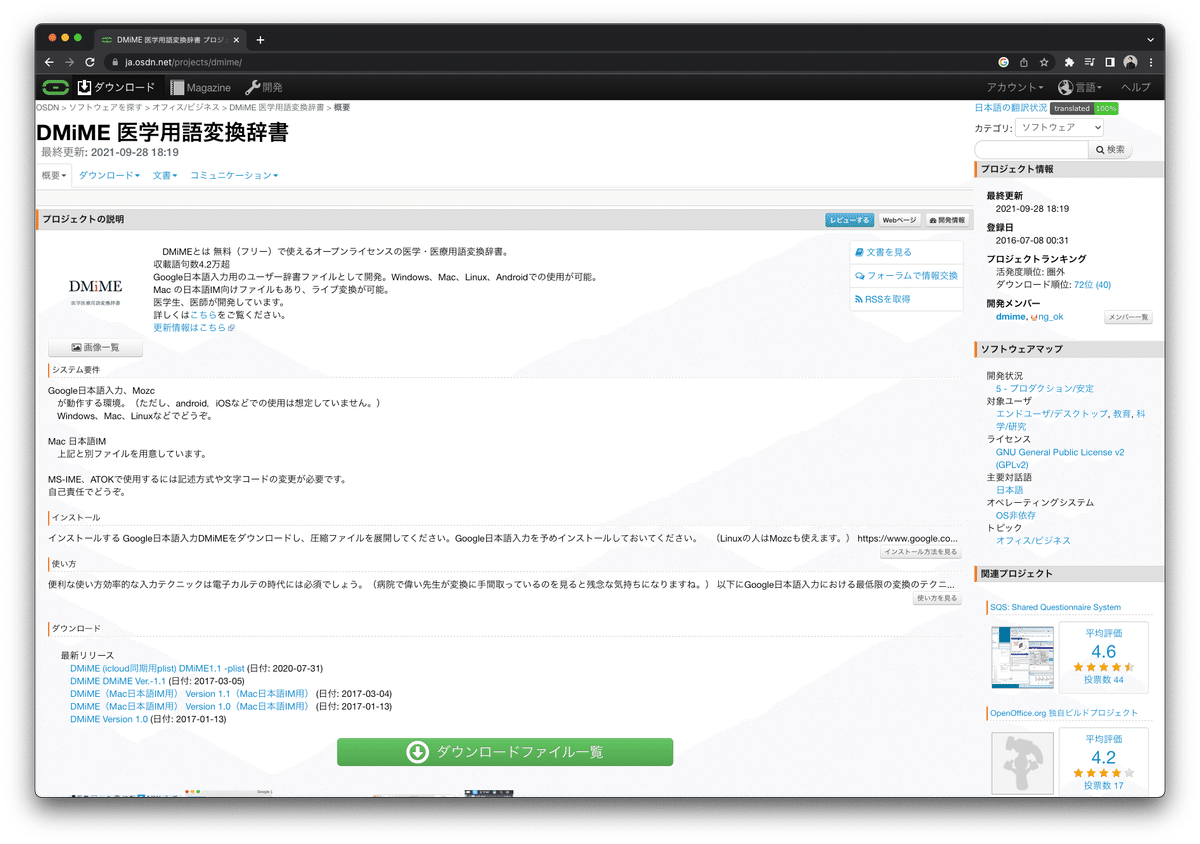Open a new tab with the plus icon
Viewport: 1200px width, 844px height.
coord(260,40)
